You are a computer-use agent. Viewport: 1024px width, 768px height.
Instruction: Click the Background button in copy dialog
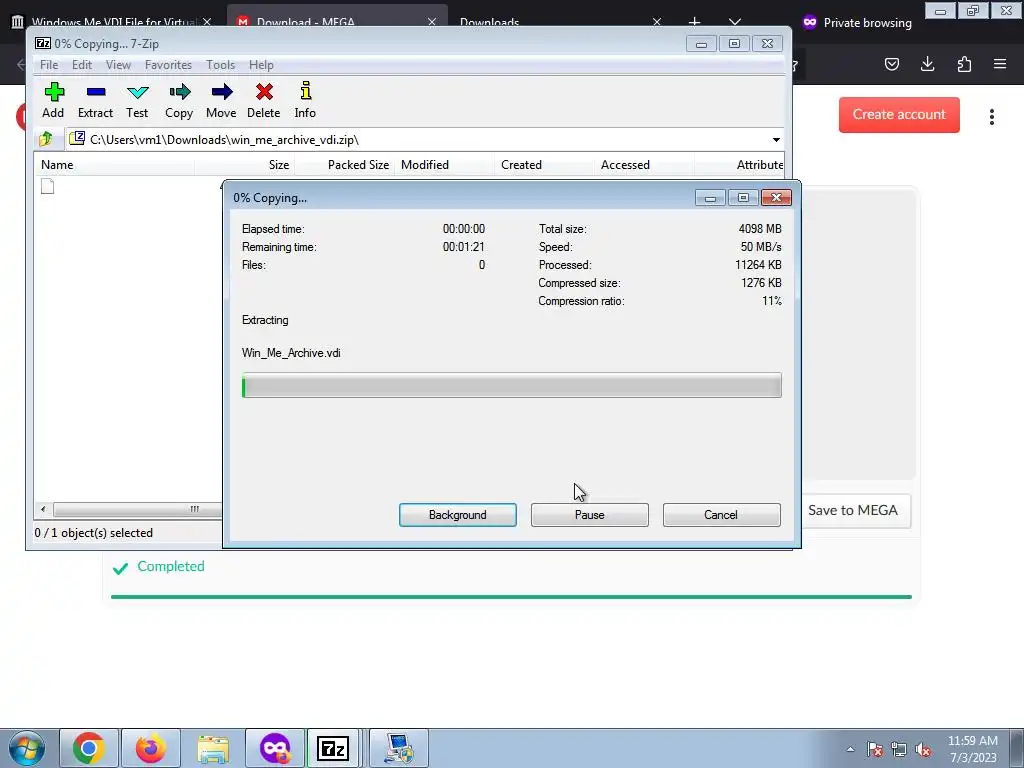(458, 515)
